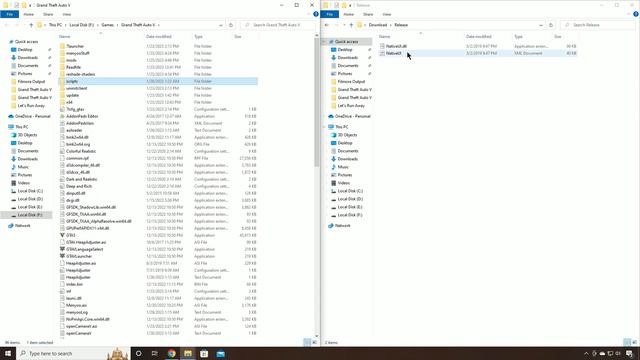The image size is (640, 360).
Task: Expand the ribbon in Release window
Action: tap(629, 14)
